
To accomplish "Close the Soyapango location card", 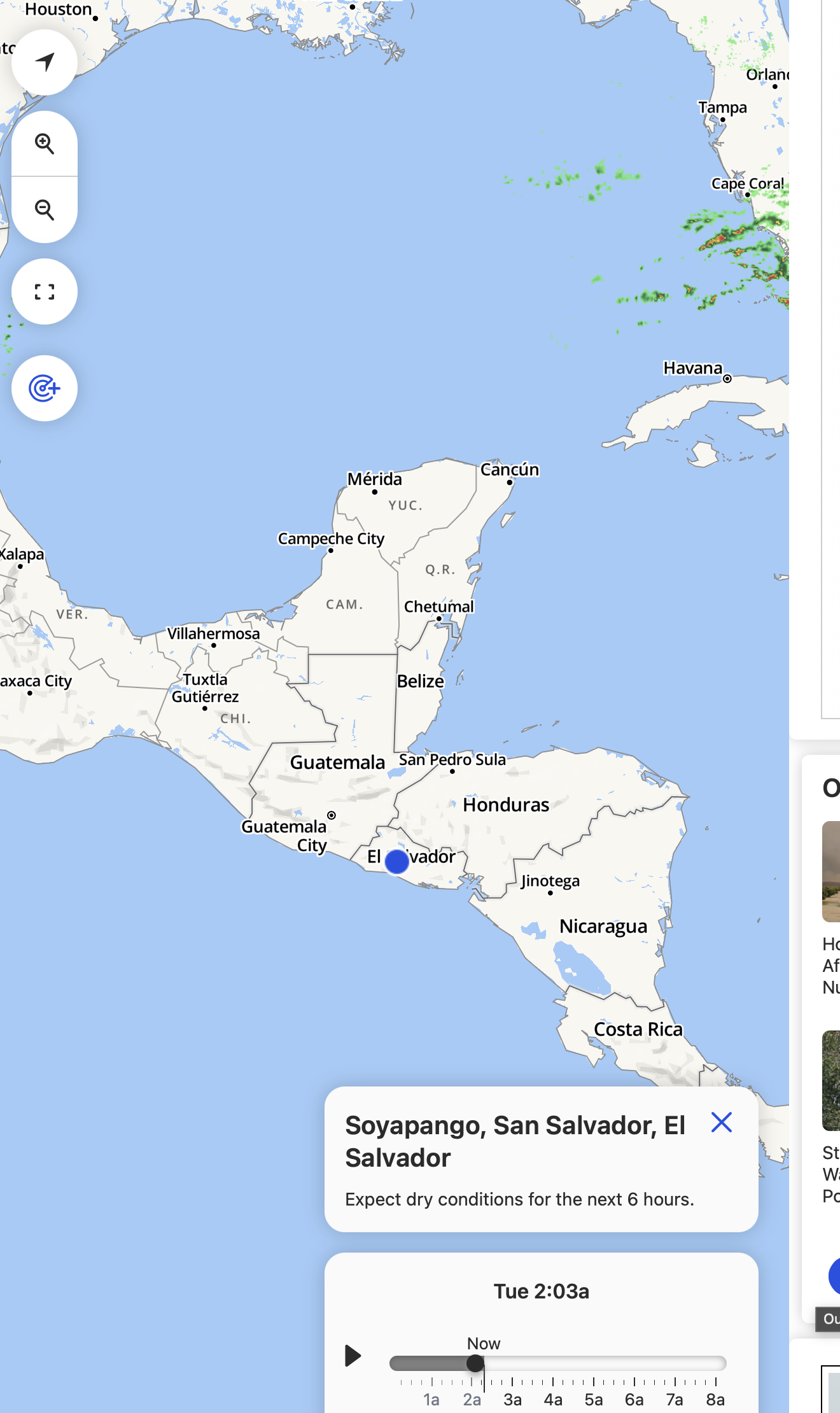I will click(x=722, y=1123).
